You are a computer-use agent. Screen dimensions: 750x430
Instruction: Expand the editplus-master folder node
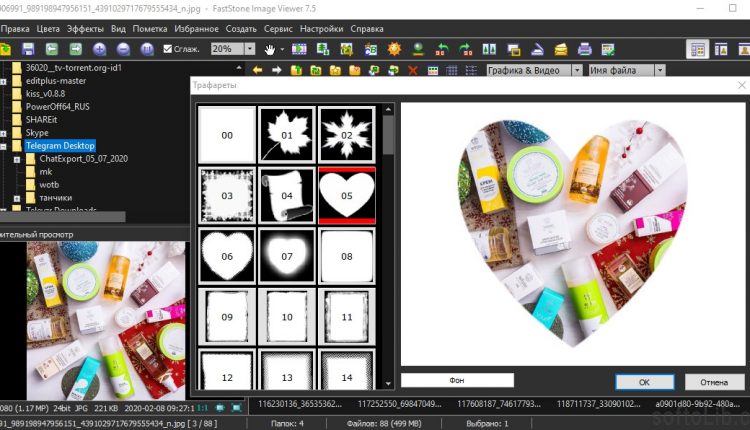[x=3, y=81]
